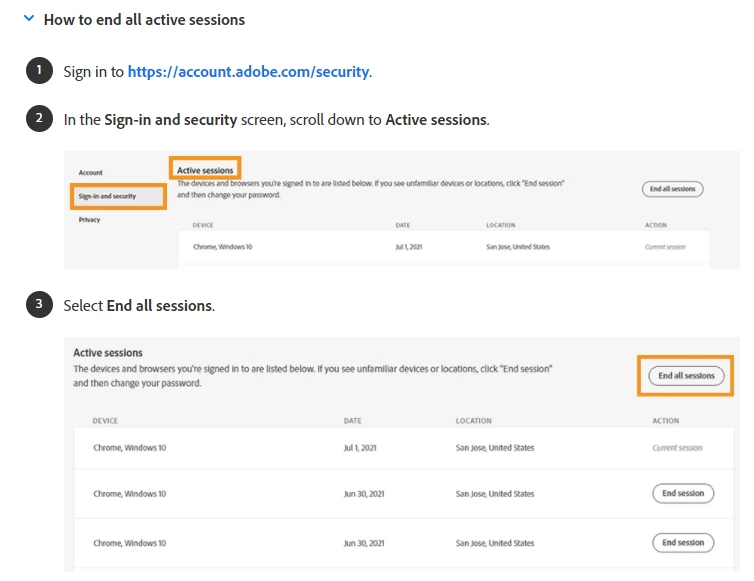Screen dimensions: 754x581
Task: Click the DATE column header in lower table
Action: point(352,421)
